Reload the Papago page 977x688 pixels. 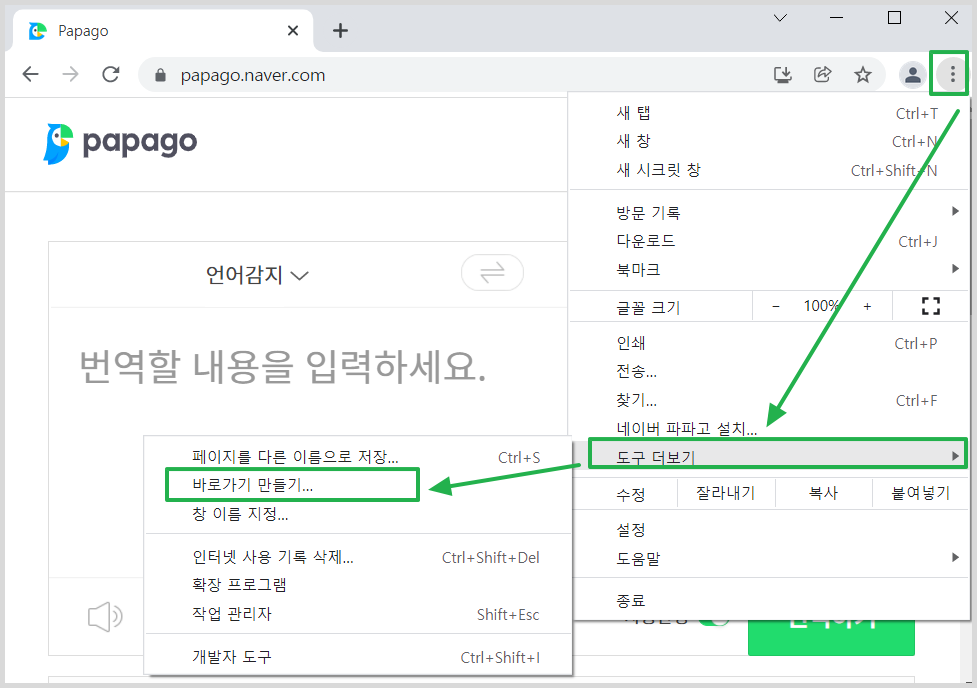(110, 75)
